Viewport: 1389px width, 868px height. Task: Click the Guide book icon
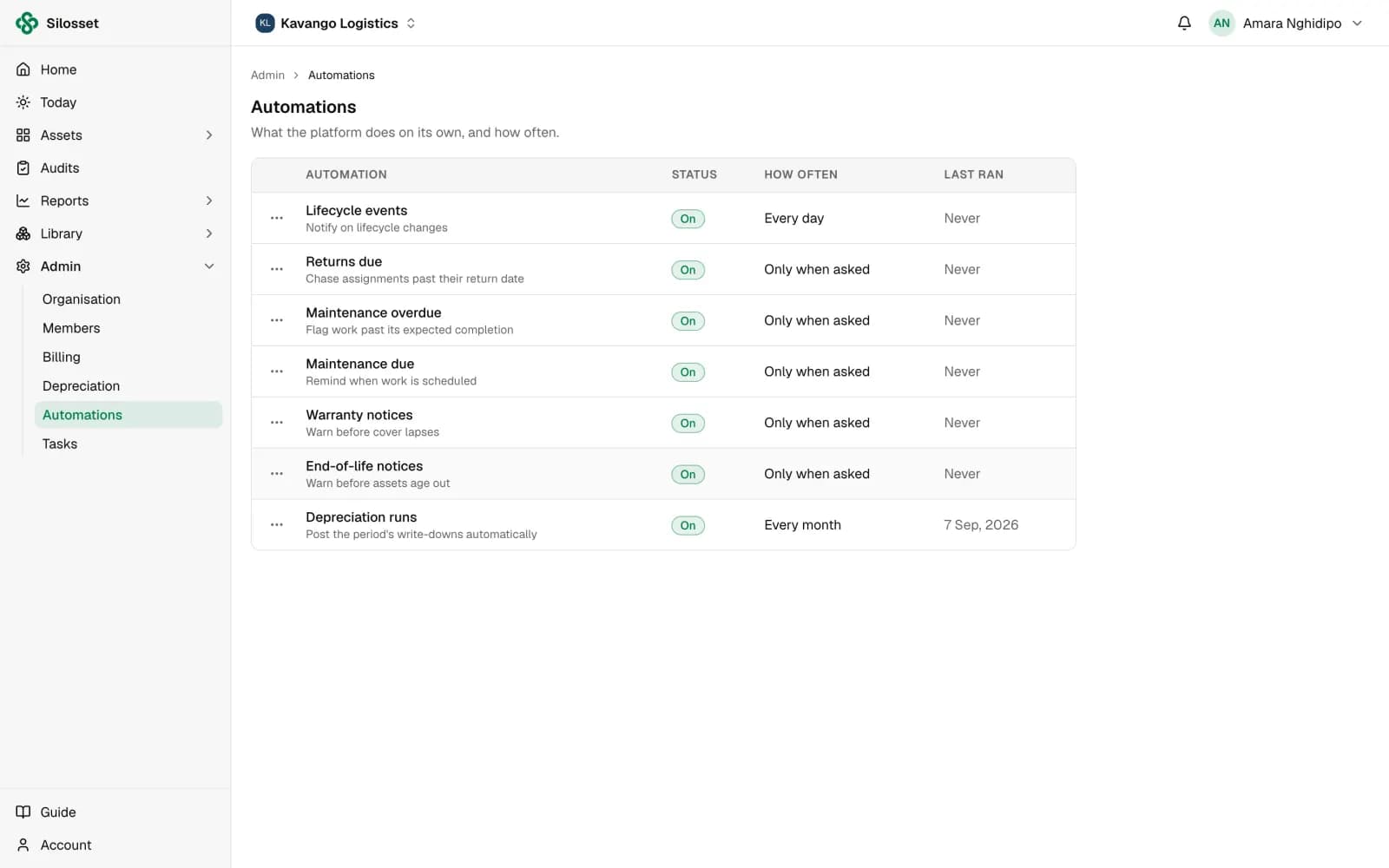click(23, 812)
